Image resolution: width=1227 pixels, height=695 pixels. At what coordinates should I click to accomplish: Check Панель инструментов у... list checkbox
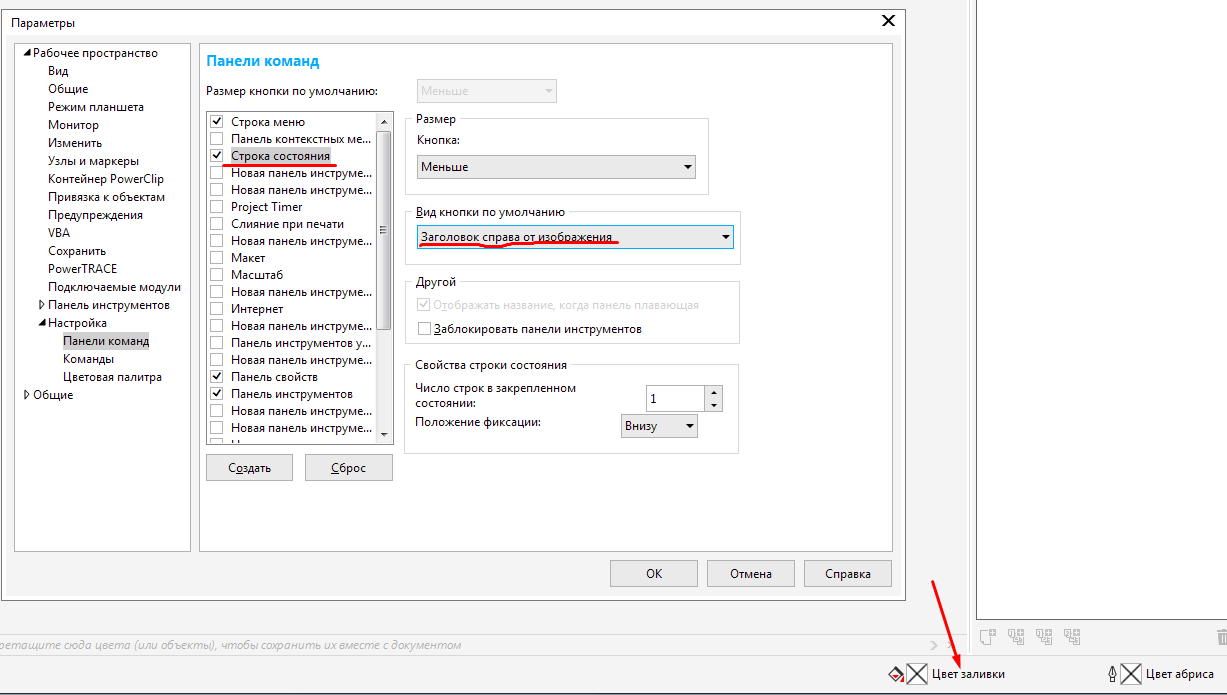click(x=217, y=343)
